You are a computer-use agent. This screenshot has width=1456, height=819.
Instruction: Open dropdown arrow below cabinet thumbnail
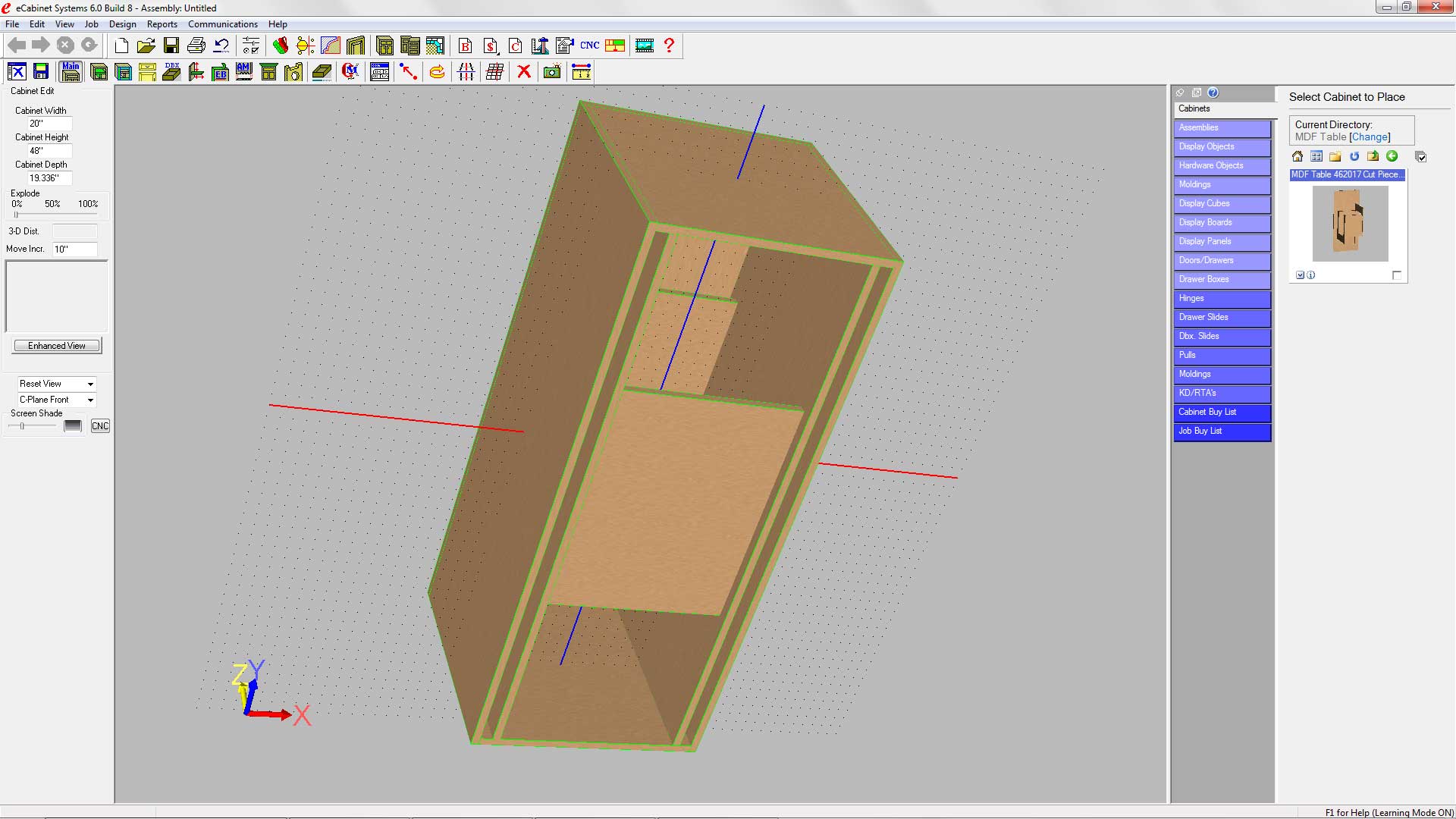click(x=1300, y=275)
